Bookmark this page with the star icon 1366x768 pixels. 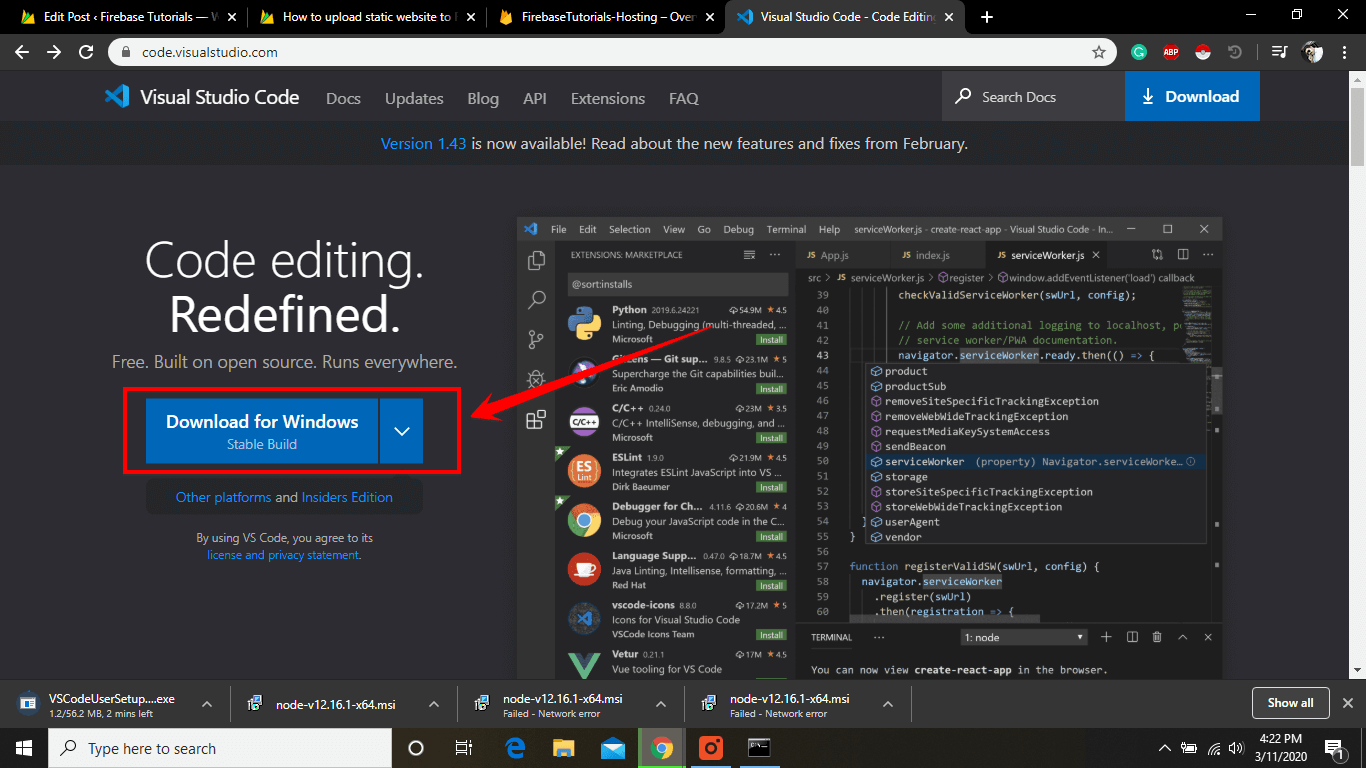click(1099, 52)
